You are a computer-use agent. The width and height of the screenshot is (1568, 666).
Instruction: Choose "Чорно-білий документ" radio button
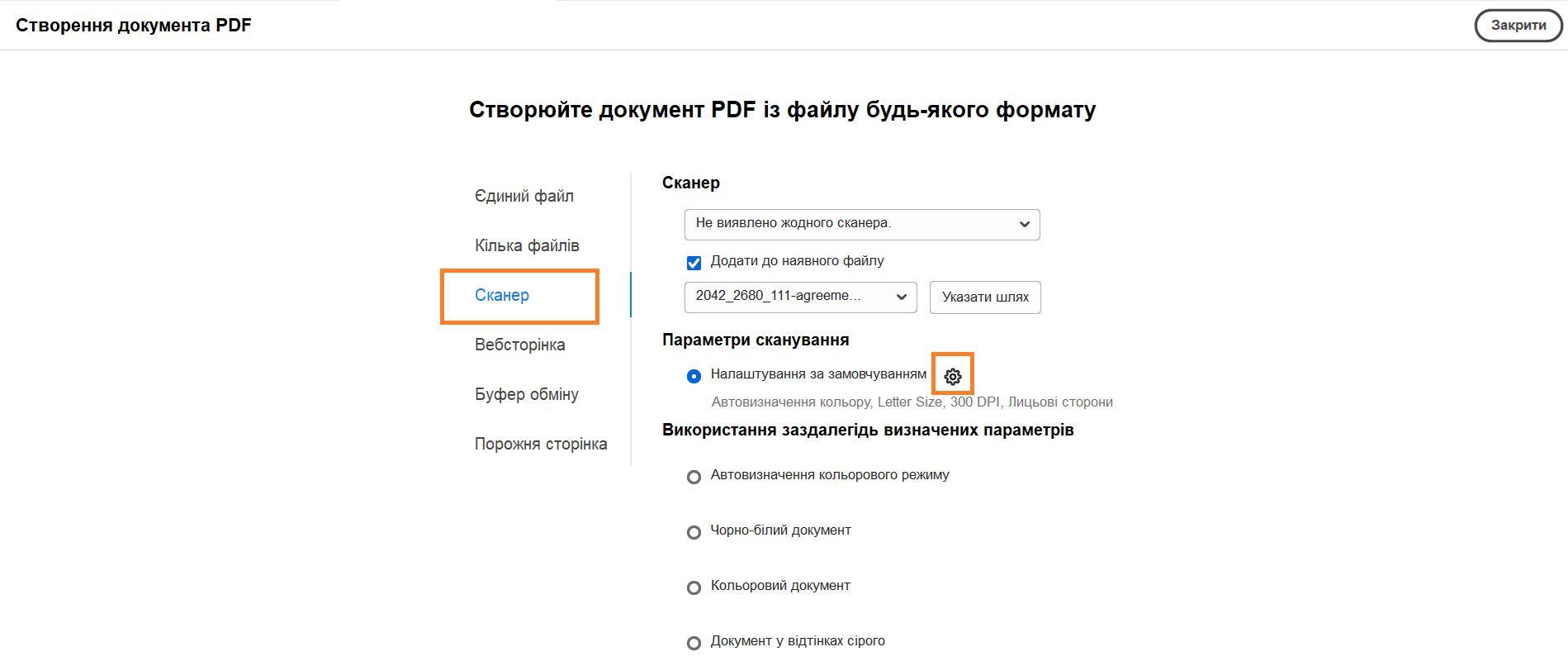click(x=694, y=532)
